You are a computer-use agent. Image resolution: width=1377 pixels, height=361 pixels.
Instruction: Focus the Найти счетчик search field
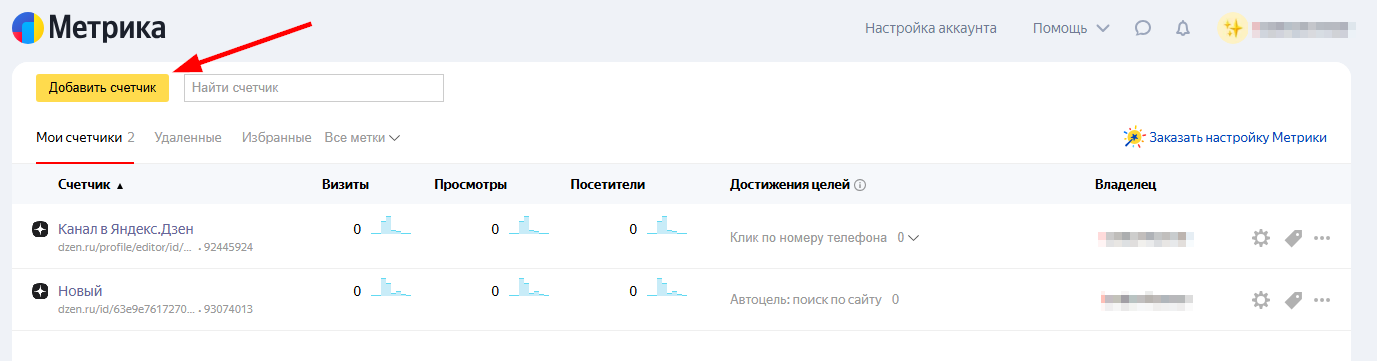coord(314,88)
